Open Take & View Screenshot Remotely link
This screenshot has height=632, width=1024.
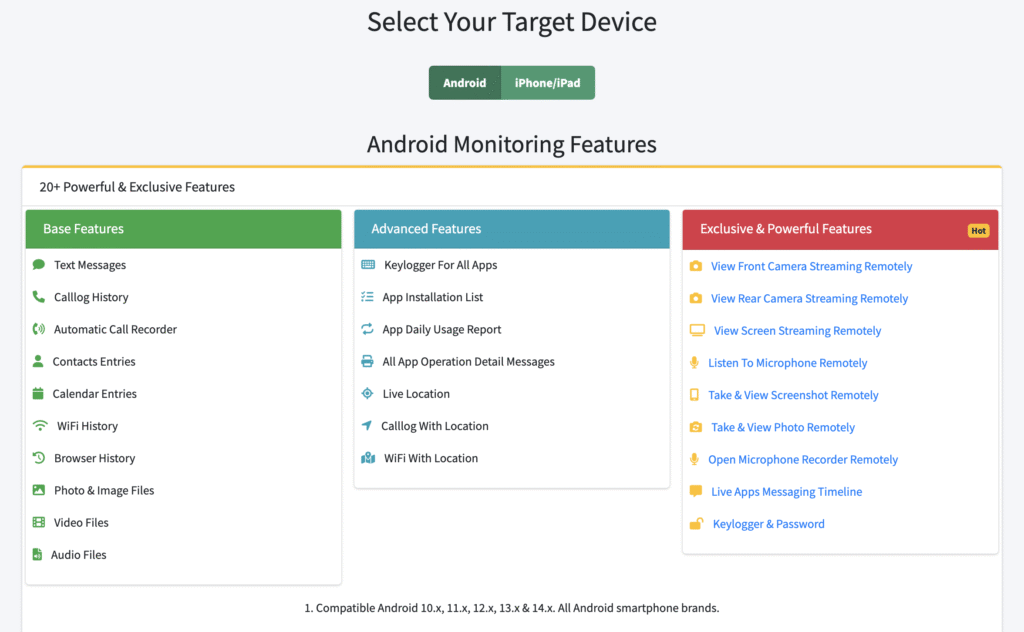pos(793,395)
